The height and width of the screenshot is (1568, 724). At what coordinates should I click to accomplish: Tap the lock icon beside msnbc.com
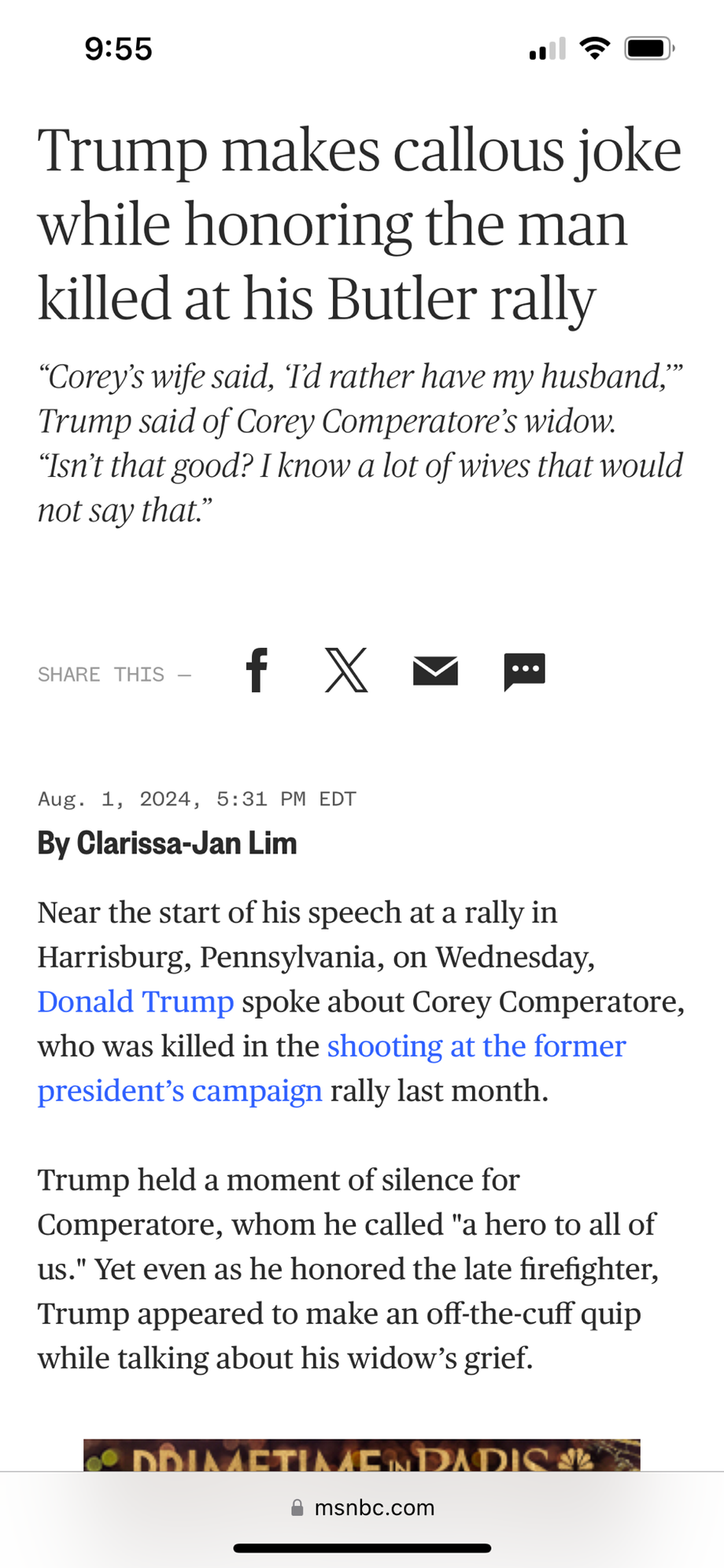(297, 1507)
